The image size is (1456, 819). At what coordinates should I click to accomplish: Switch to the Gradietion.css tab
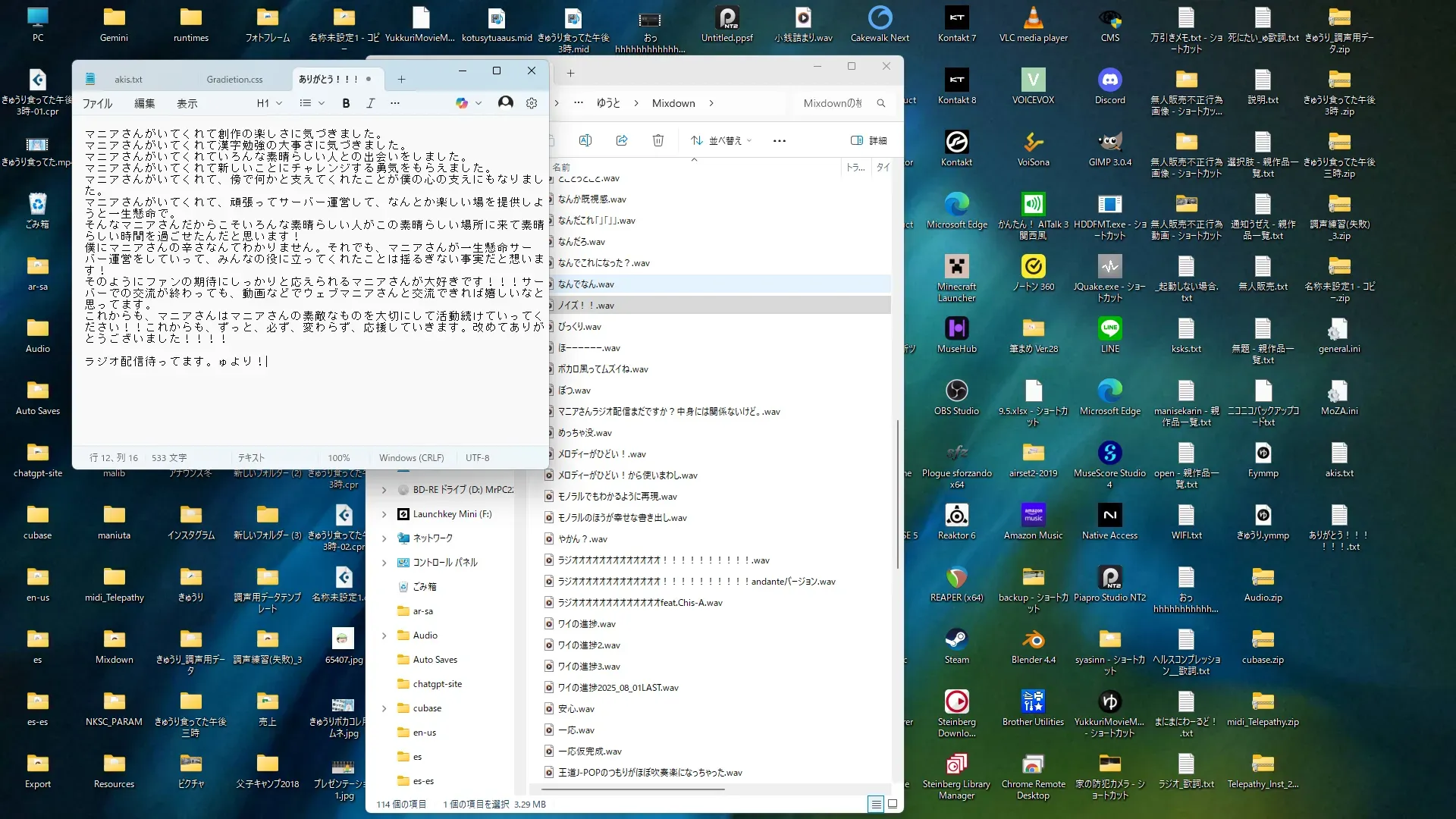(234, 79)
